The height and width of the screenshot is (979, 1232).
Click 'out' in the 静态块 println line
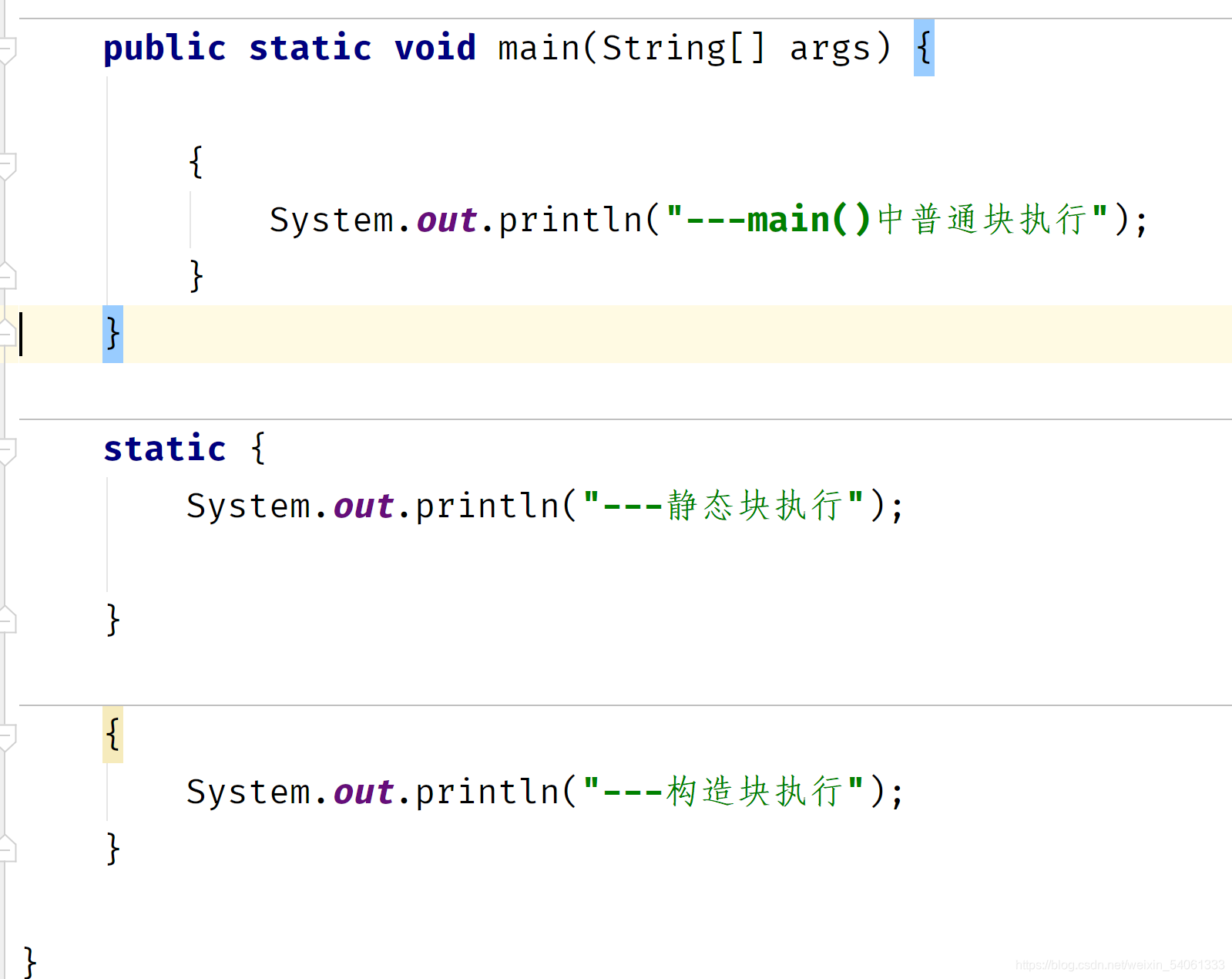pyautogui.click(x=364, y=506)
